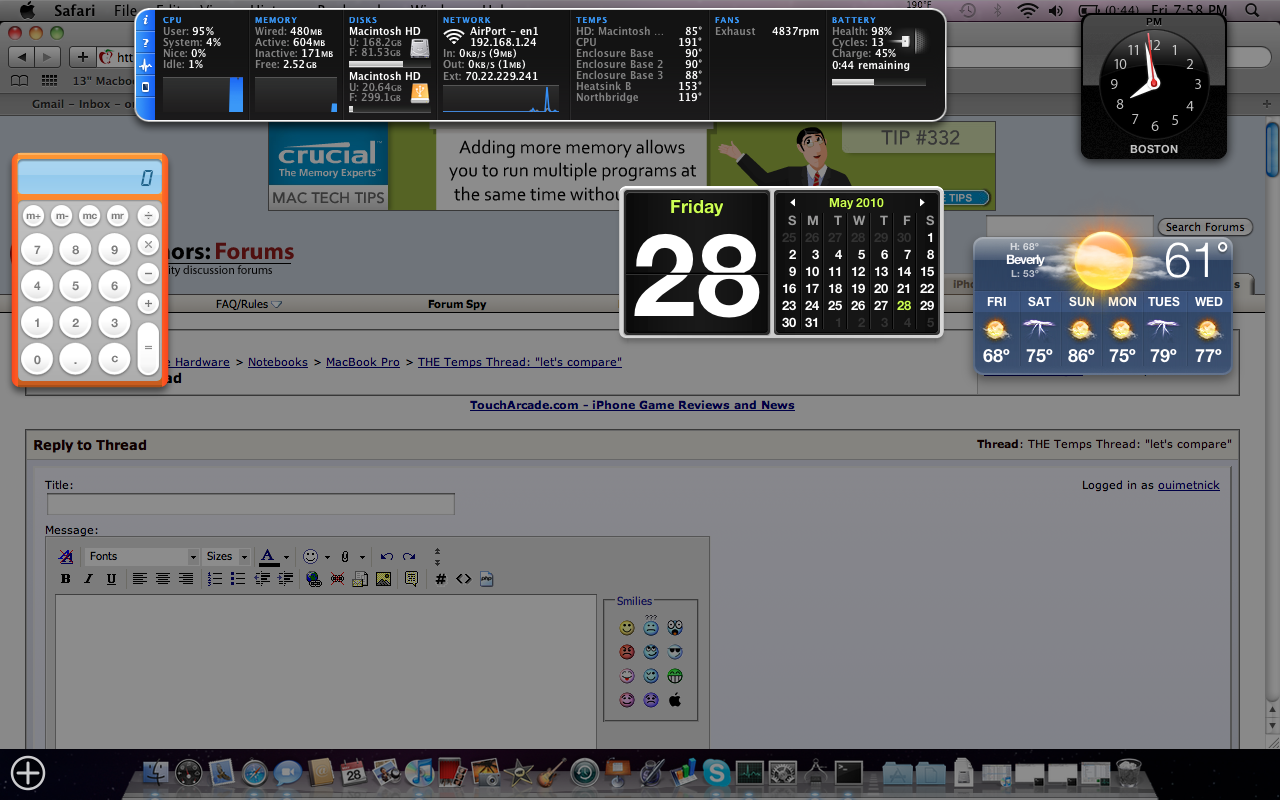1280x800 pixels.
Task: Click the Safari vertical scrollbar thumb
Action: tap(1272, 149)
